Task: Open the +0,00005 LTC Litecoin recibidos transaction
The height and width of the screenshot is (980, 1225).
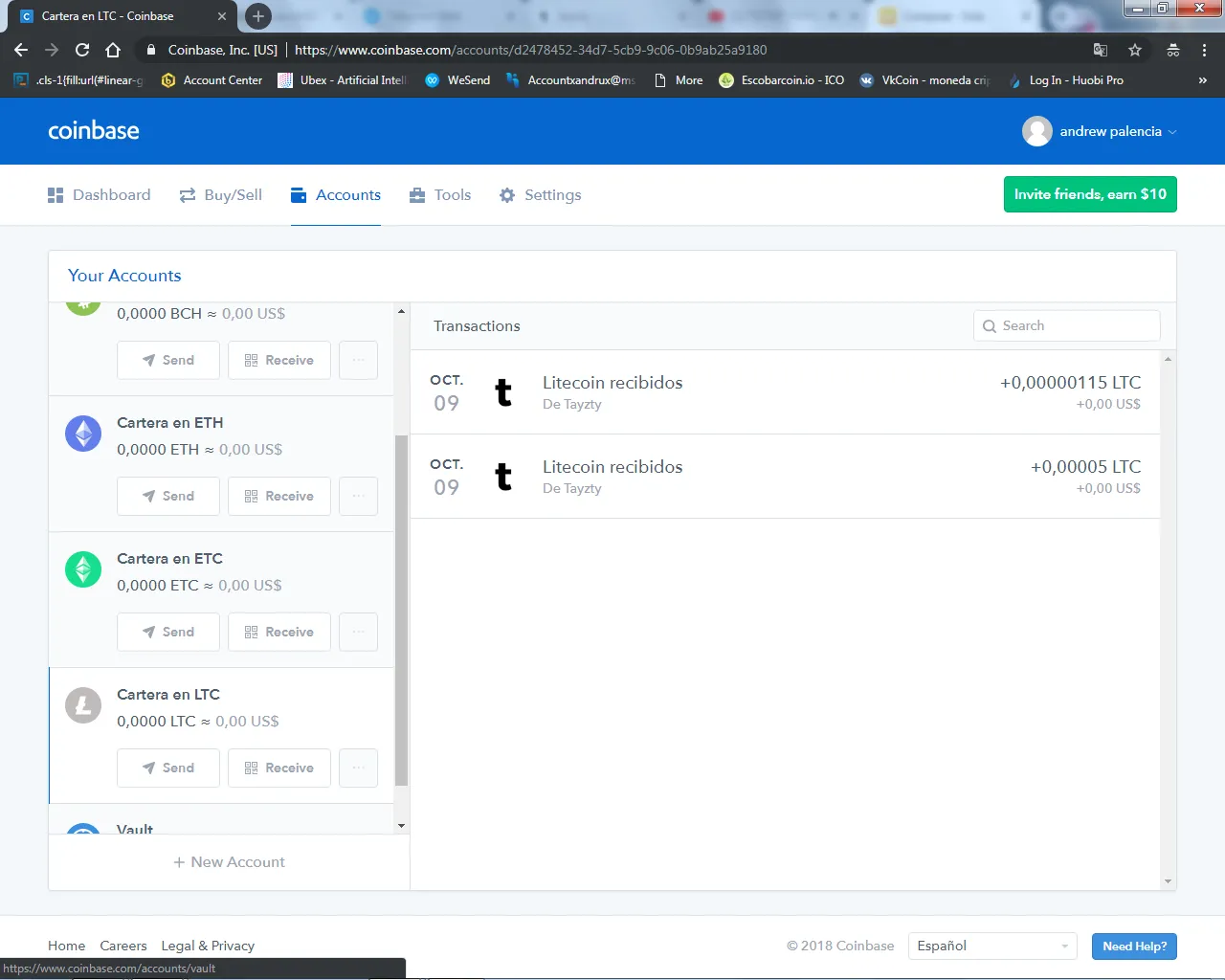Action: (x=785, y=477)
